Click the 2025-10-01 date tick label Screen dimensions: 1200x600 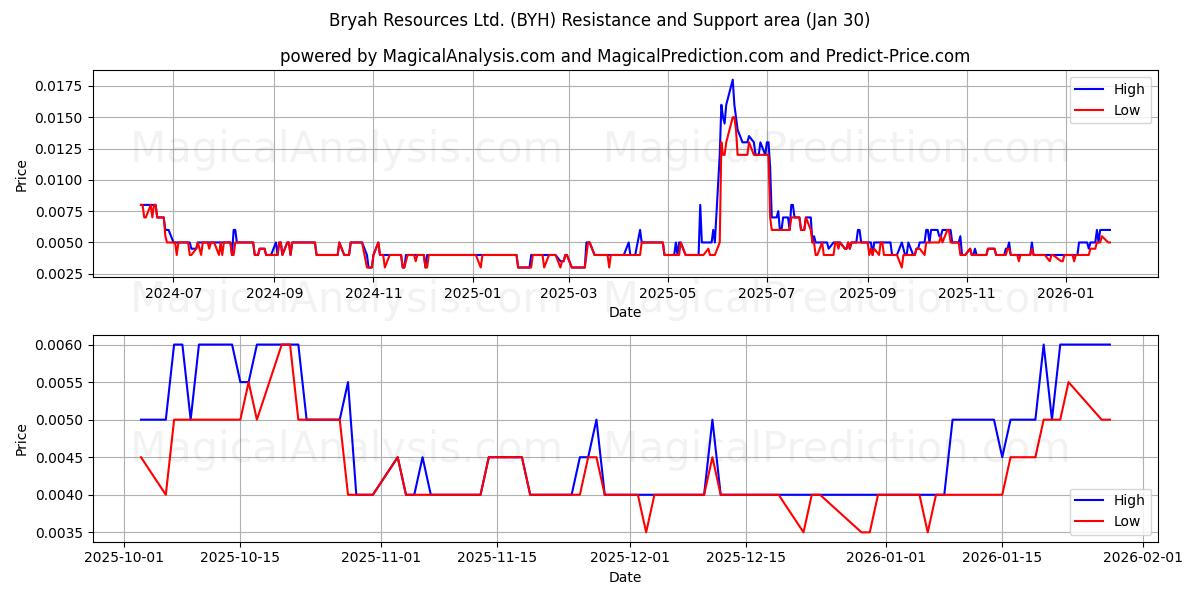124,557
